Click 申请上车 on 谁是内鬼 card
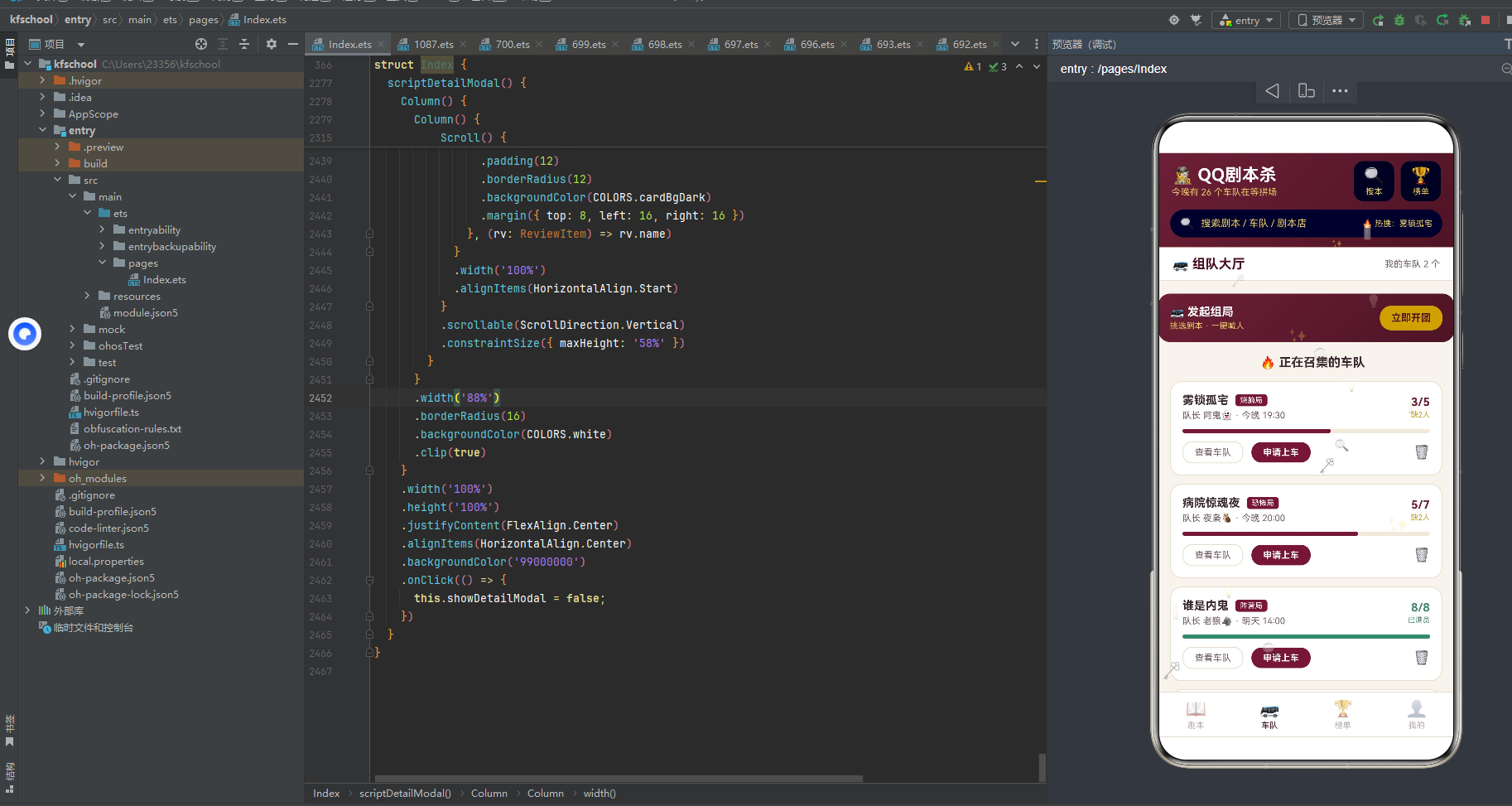 pyautogui.click(x=1281, y=658)
